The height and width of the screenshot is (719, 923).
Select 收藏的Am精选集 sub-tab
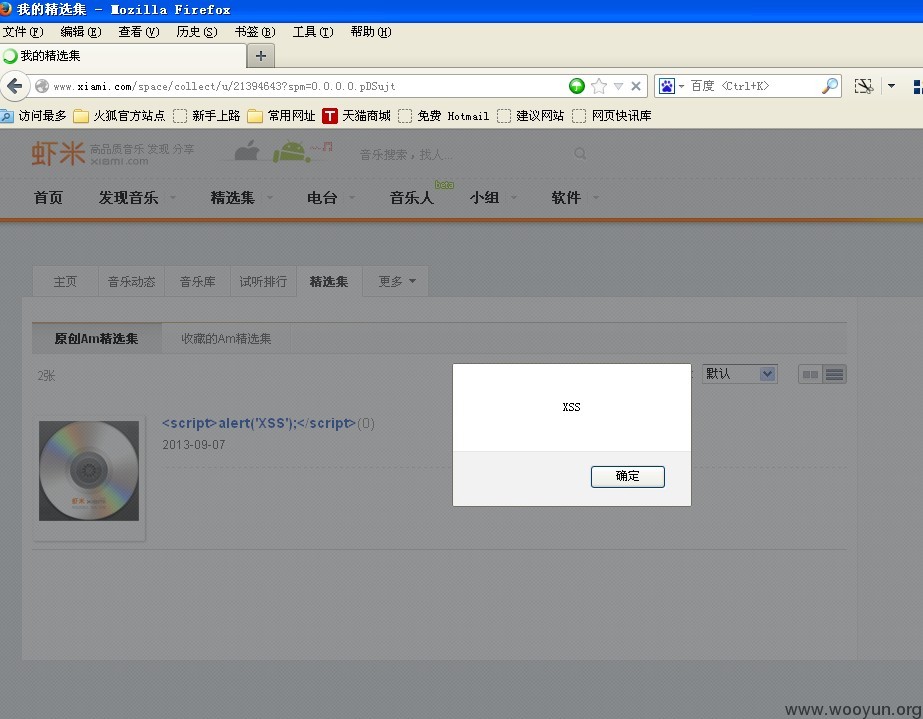(226, 339)
